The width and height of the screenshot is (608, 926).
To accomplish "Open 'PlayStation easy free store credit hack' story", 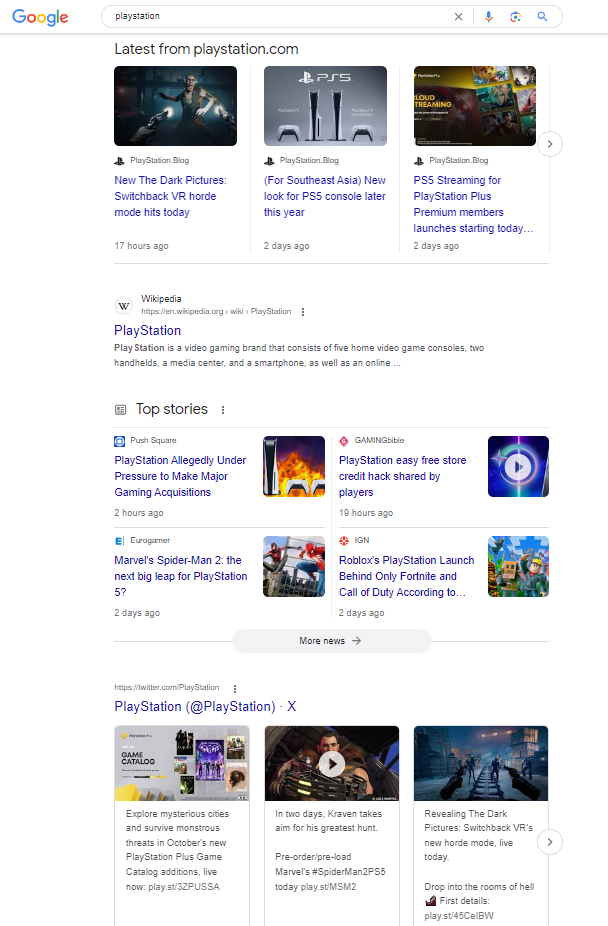I will pos(403,476).
